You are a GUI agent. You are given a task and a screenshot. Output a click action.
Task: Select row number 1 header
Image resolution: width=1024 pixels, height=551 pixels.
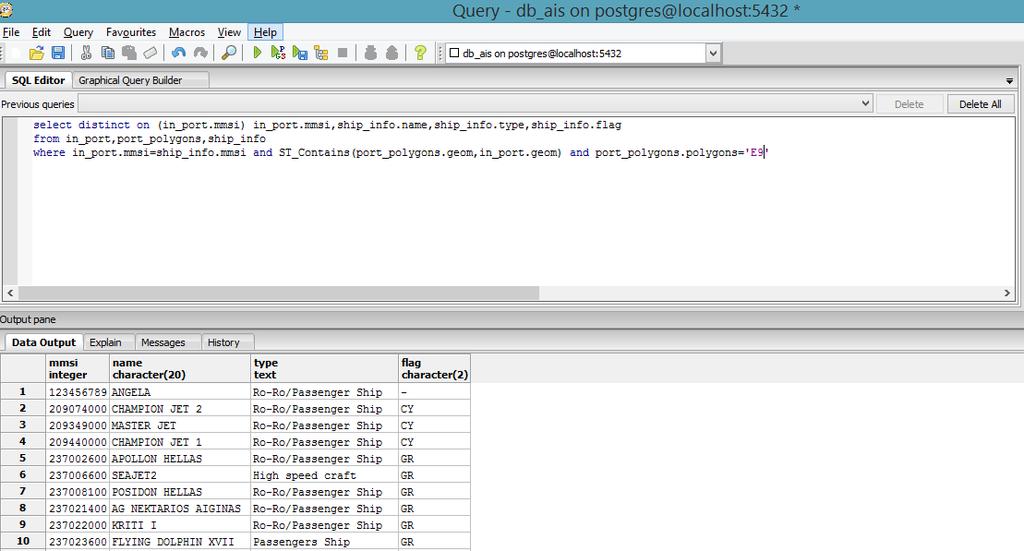tap(23, 392)
